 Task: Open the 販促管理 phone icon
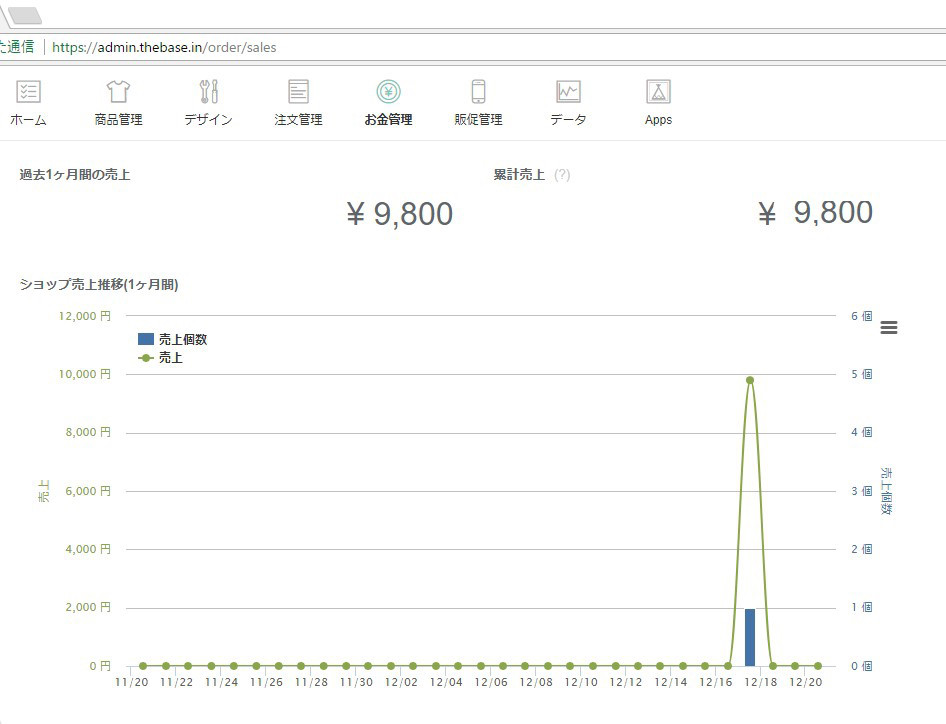(x=478, y=92)
